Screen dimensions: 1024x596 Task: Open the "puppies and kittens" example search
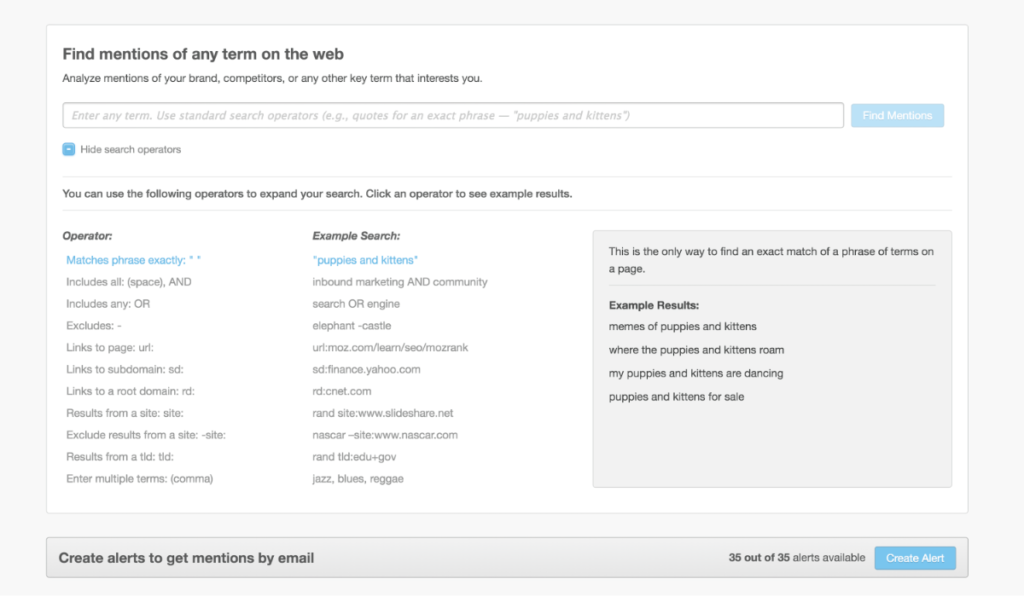(x=365, y=260)
